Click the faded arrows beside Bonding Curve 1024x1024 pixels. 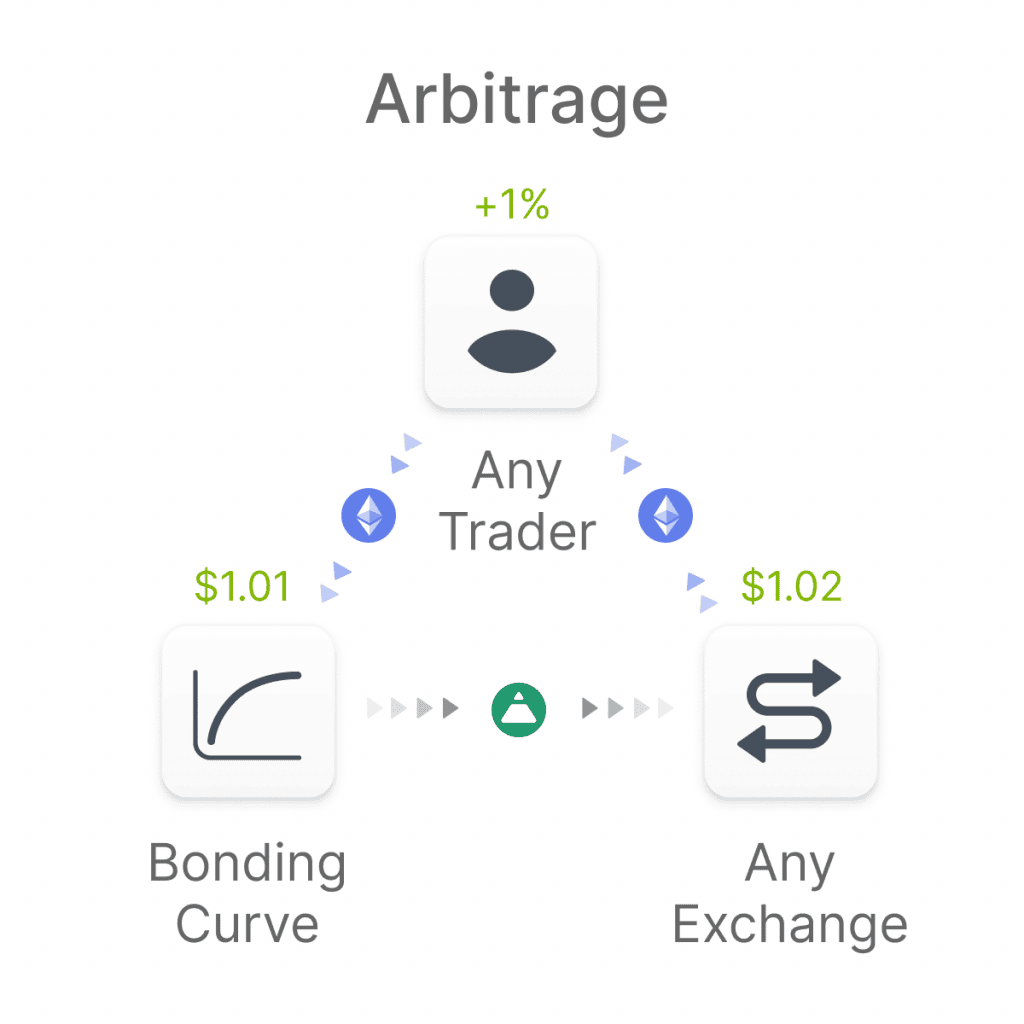387,708
